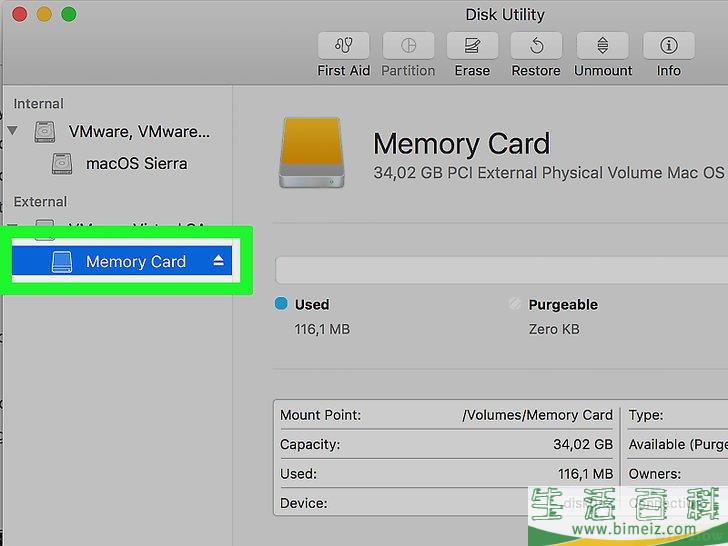The height and width of the screenshot is (546, 728).
Task: Click the macOS Sierra volume icon
Action: [x=62, y=164]
